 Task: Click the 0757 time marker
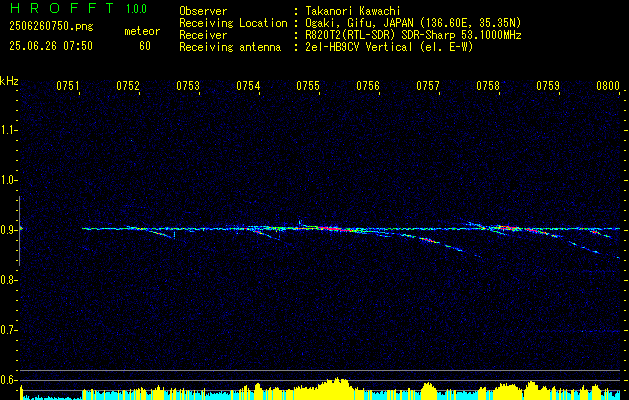click(428, 86)
